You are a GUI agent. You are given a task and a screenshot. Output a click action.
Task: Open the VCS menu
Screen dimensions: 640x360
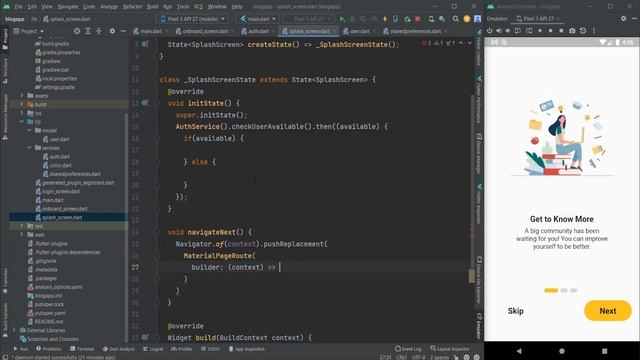pyautogui.click(x=198, y=7)
